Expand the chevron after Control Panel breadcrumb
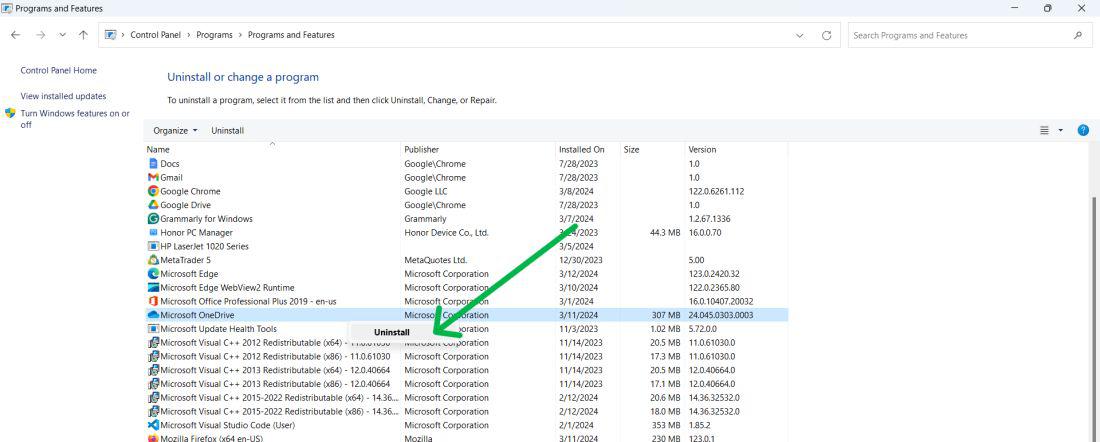The width and height of the screenshot is (1100, 442). 189,35
